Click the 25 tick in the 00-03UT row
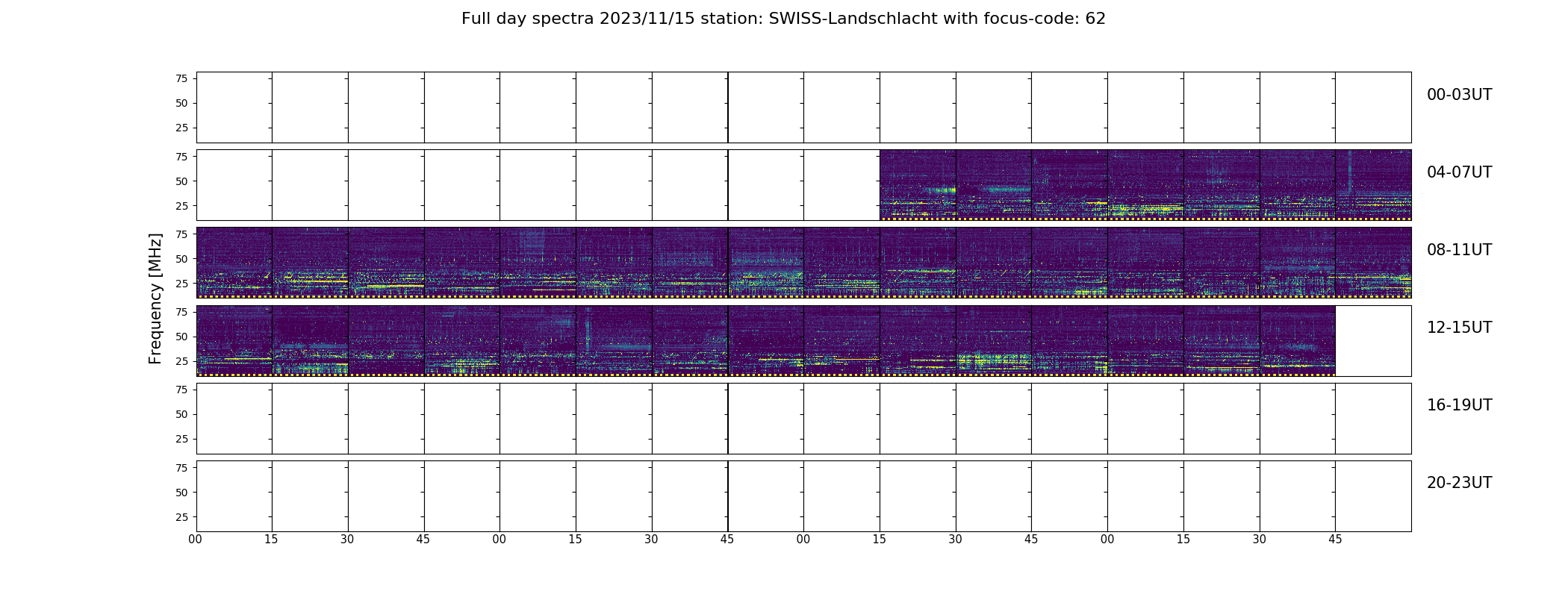Screen dimensions: 1568x597 [181, 128]
